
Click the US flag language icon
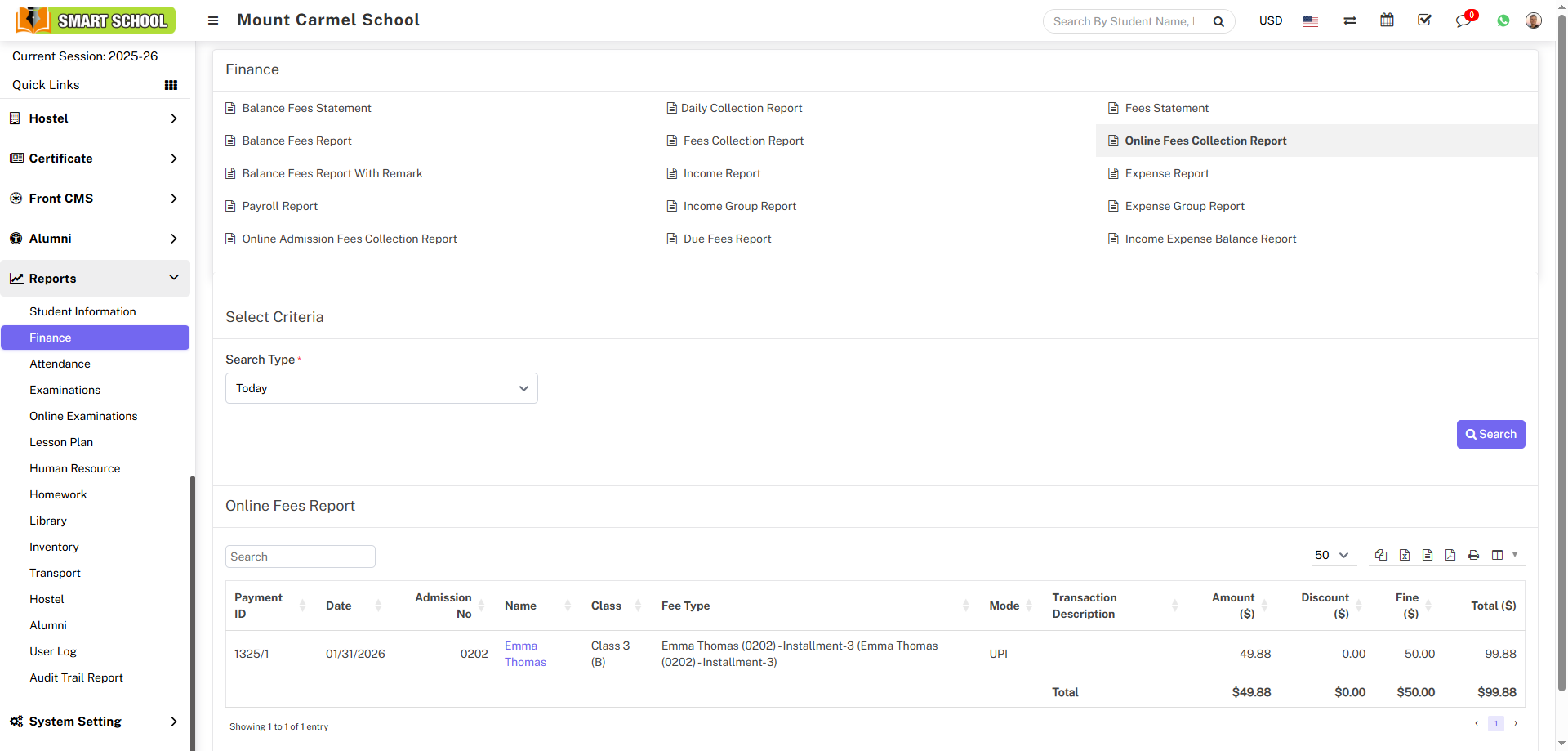click(x=1310, y=21)
